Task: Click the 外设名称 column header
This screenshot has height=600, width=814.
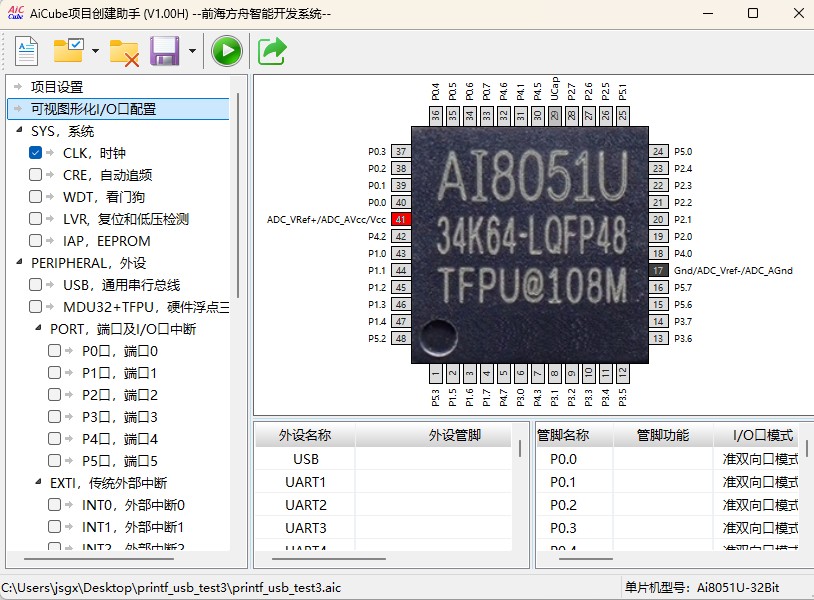Action: 305,435
